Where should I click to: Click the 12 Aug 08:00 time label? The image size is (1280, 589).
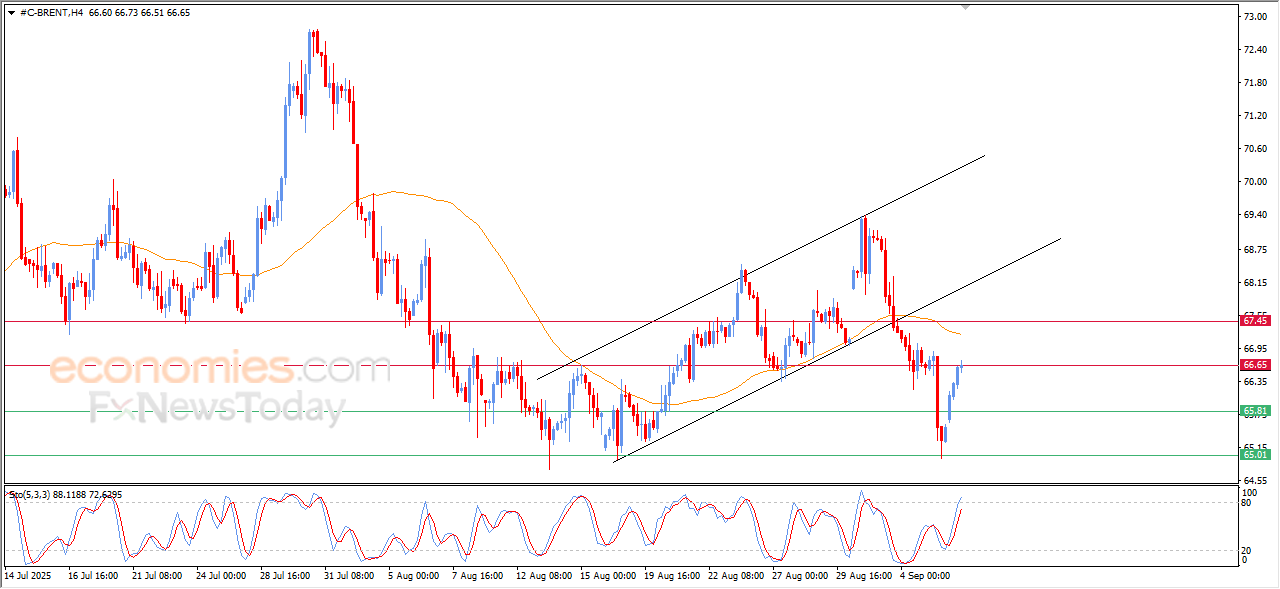543,576
